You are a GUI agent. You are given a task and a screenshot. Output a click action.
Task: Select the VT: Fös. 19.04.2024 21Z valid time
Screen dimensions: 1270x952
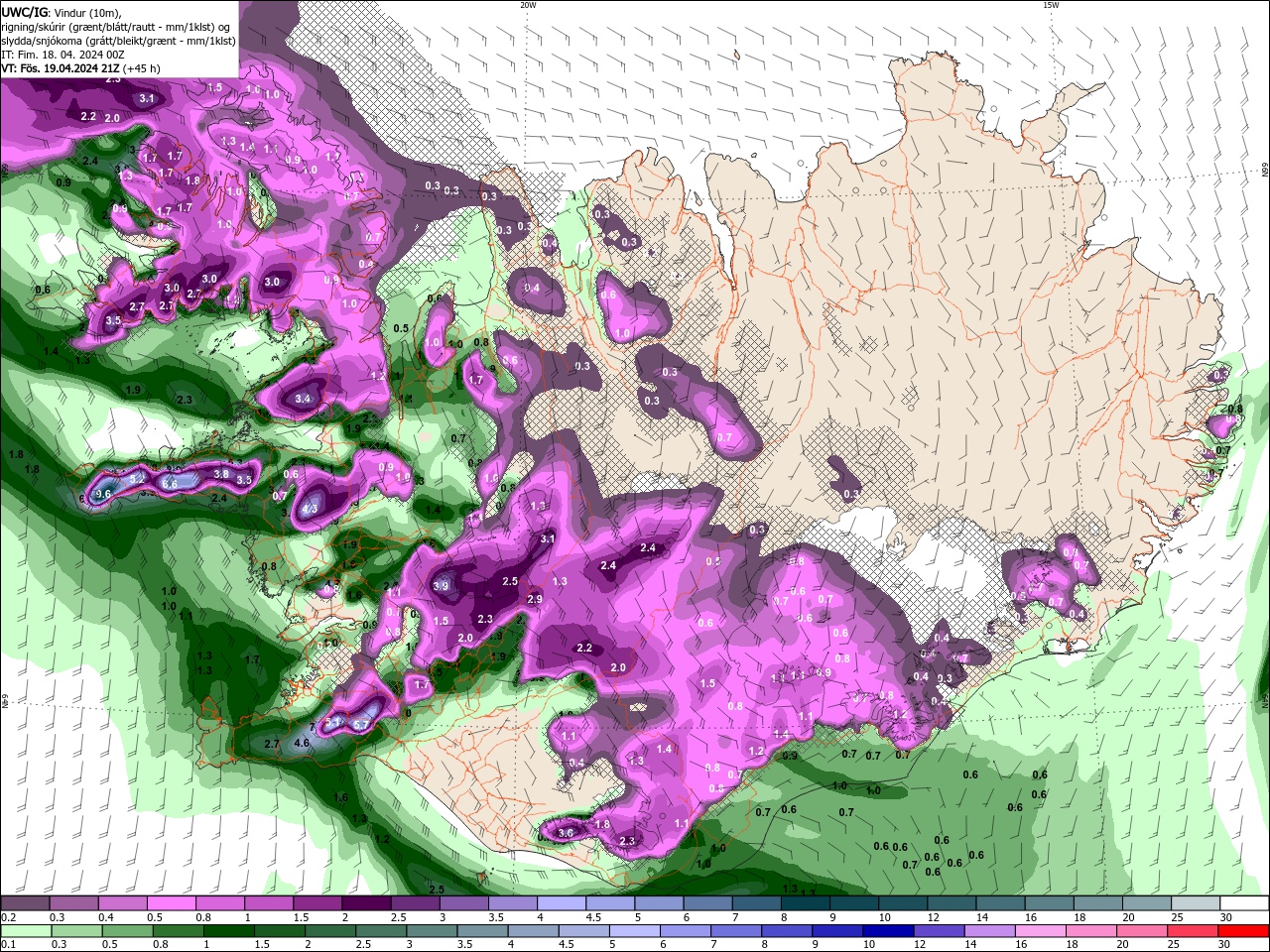point(60,68)
